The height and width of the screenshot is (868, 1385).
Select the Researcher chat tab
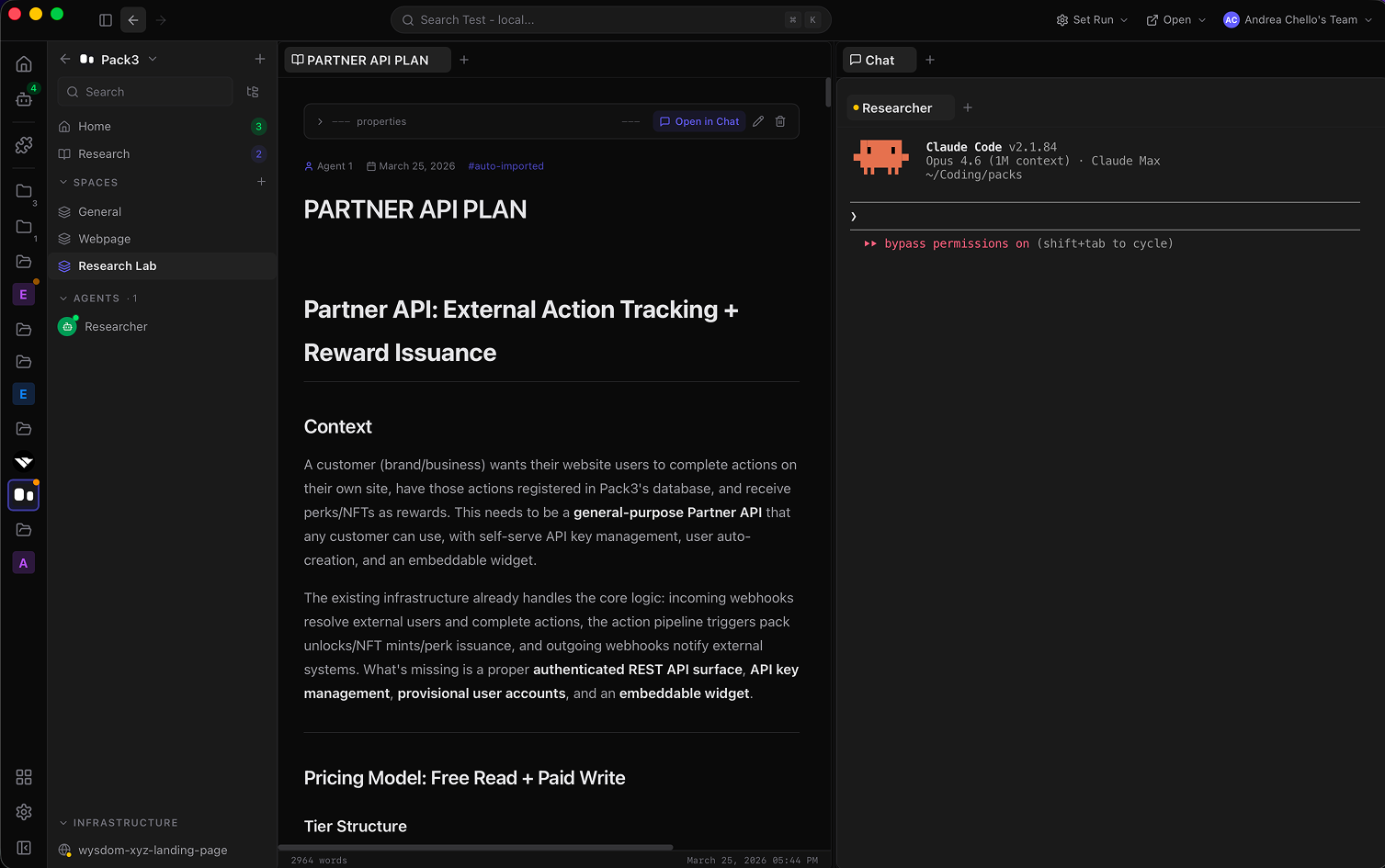(x=896, y=108)
